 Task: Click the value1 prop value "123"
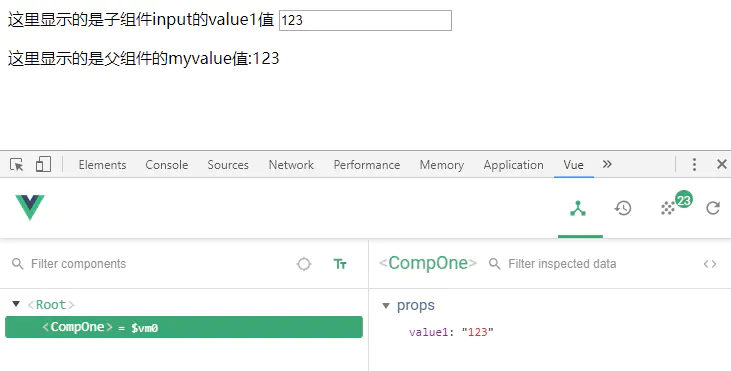tap(477, 332)
